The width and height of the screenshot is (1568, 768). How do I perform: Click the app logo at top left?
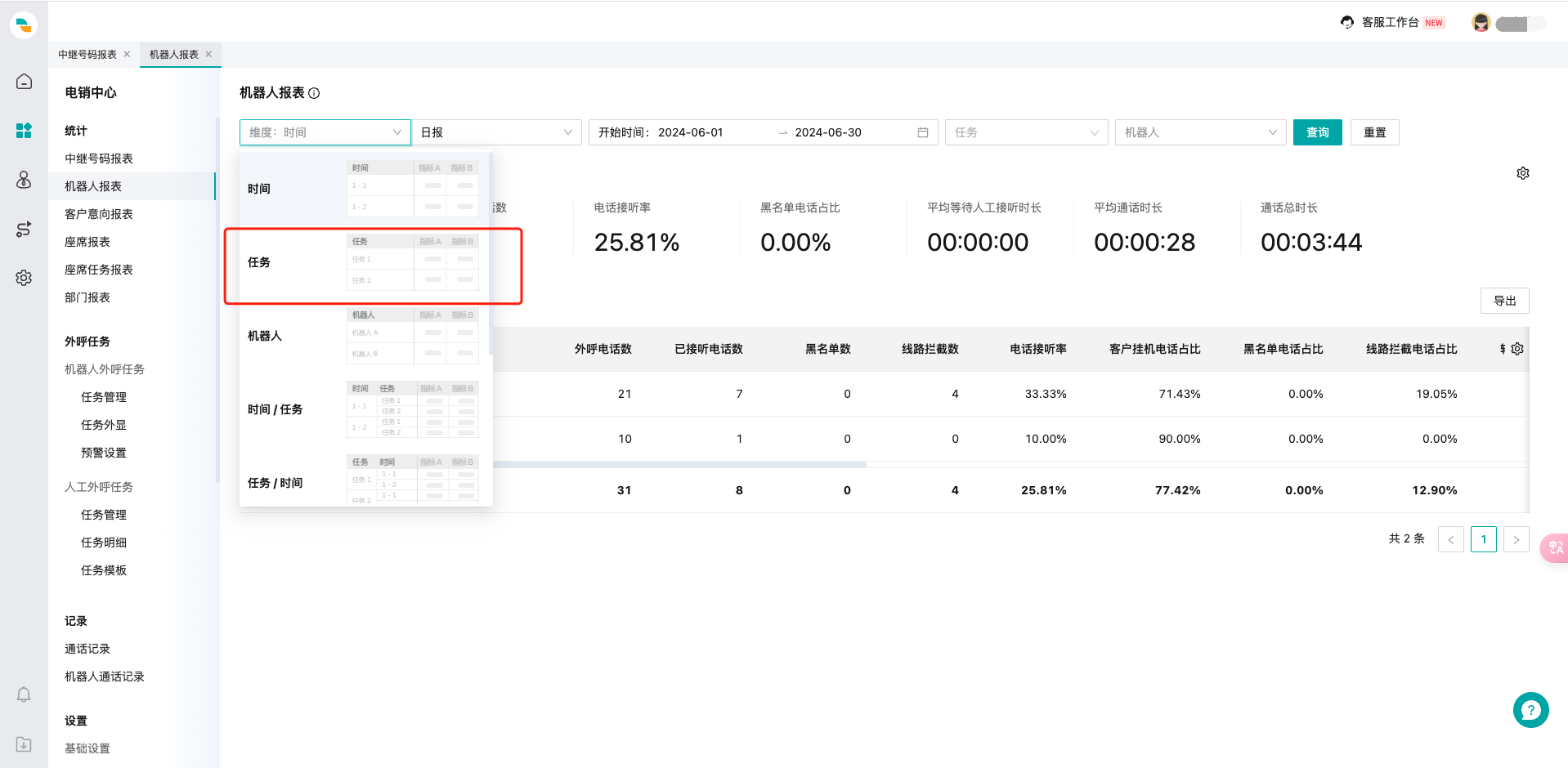coord(24,25)
